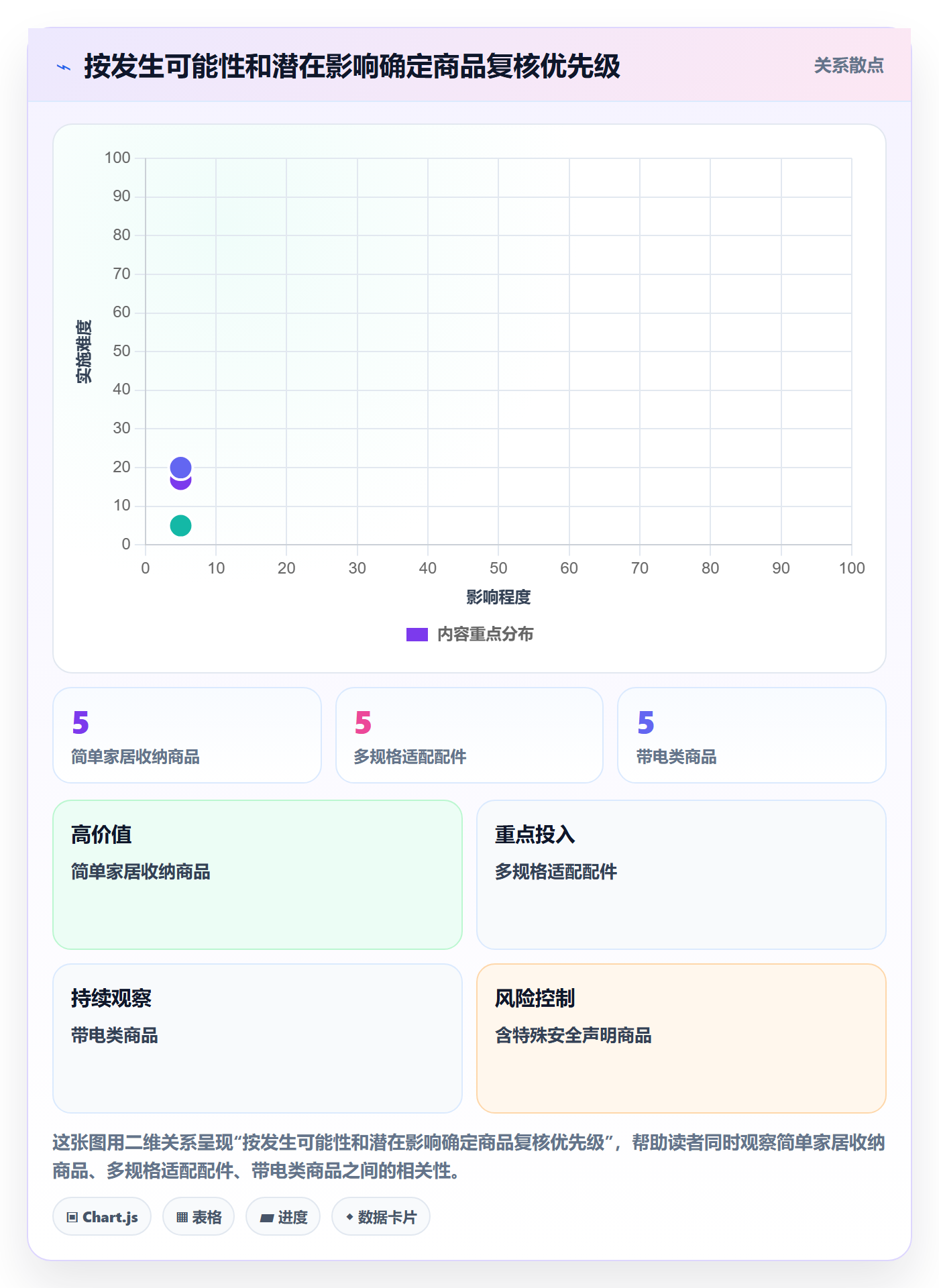Click the 进度 tag chip
This screenshot has width=939, height=1288.
283,1217
